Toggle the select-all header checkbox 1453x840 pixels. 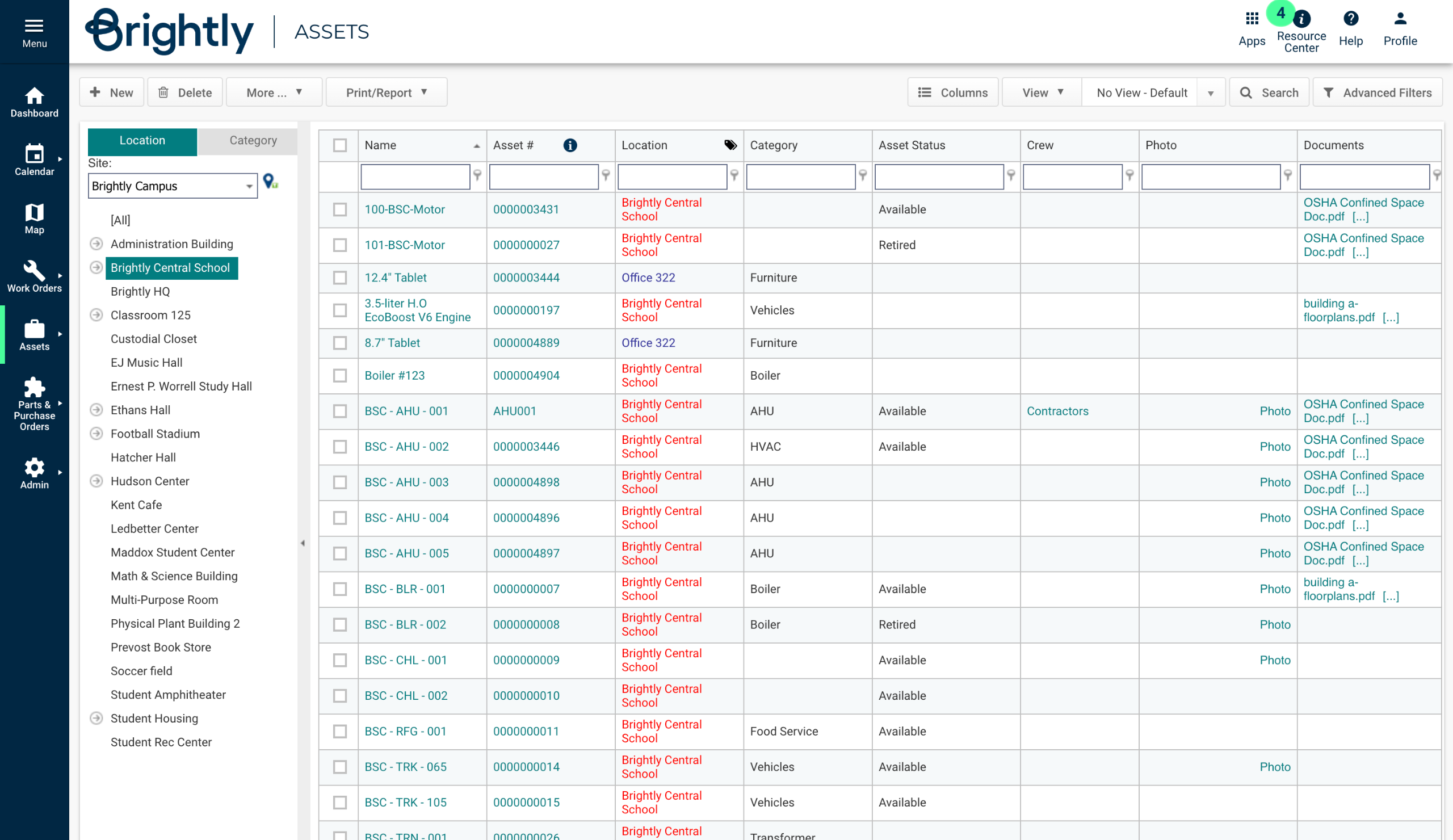(340, 145)
